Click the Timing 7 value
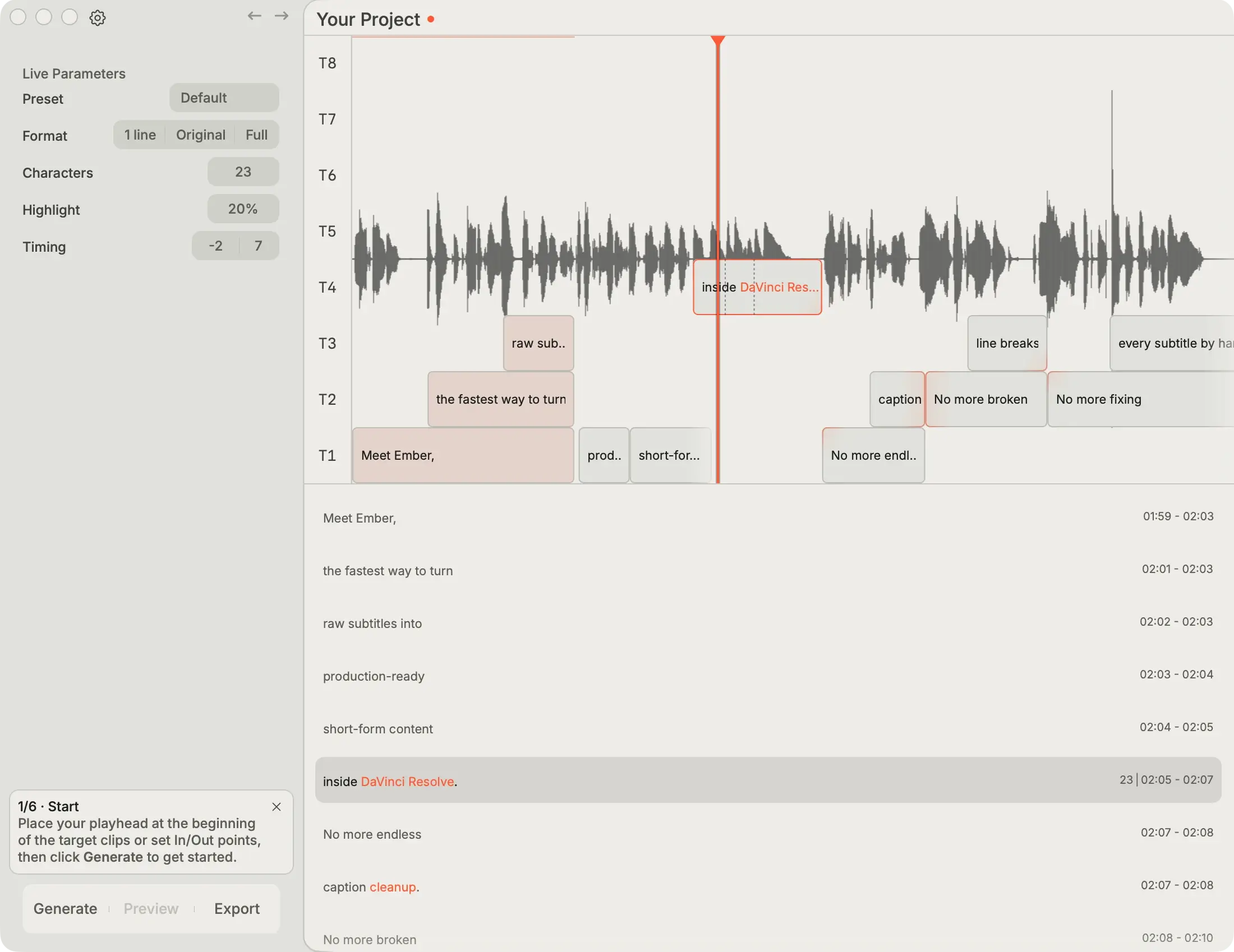The height and width of the screenshot is (952, 1234). pos(258,246)
